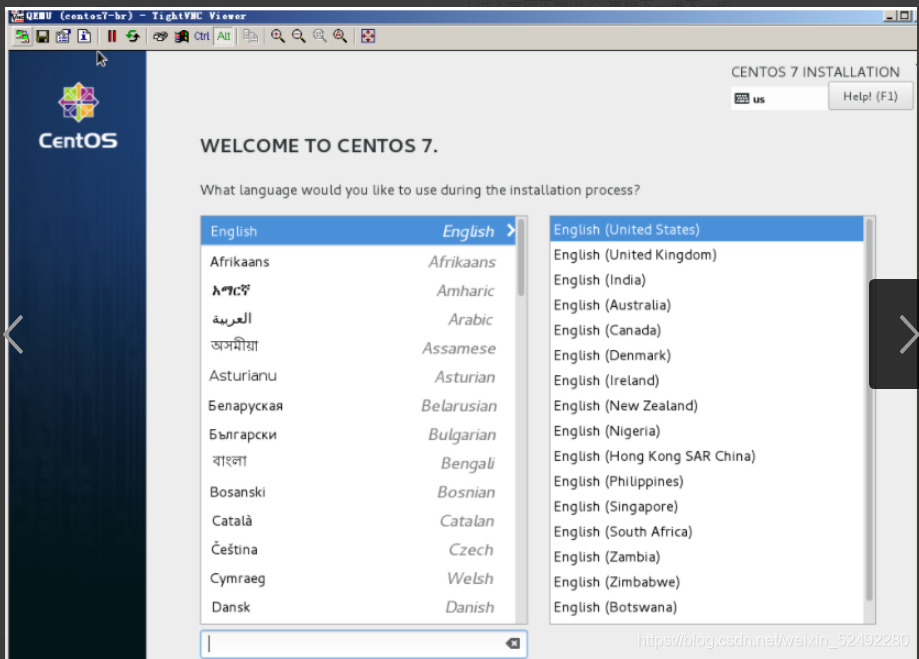Image resolution: width=919 pixels, height=659 pixels.
Task: Zoom out with the minus magnifier
Action: 299,36
